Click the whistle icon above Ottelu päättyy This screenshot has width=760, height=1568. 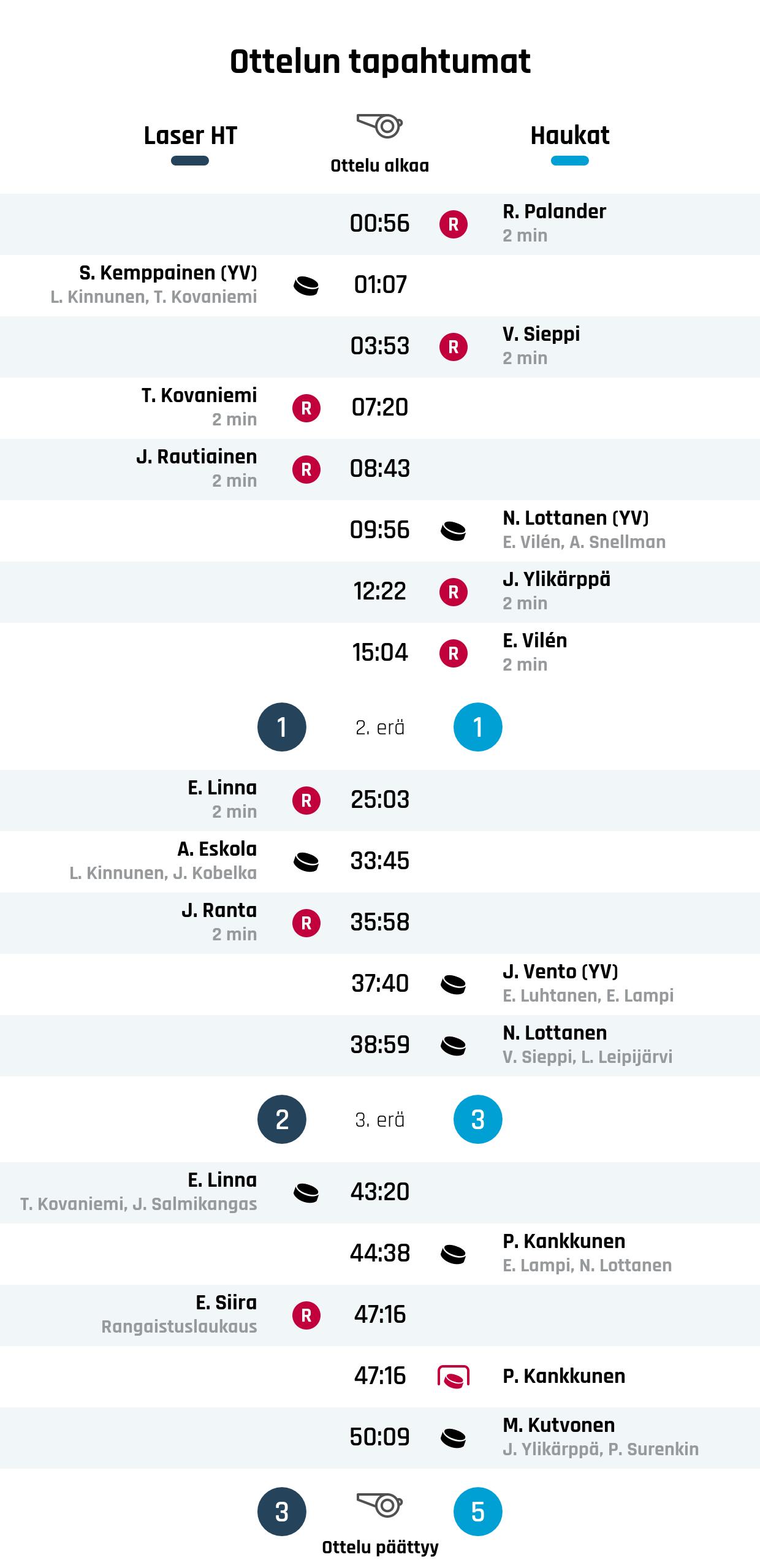point(379,1504)
